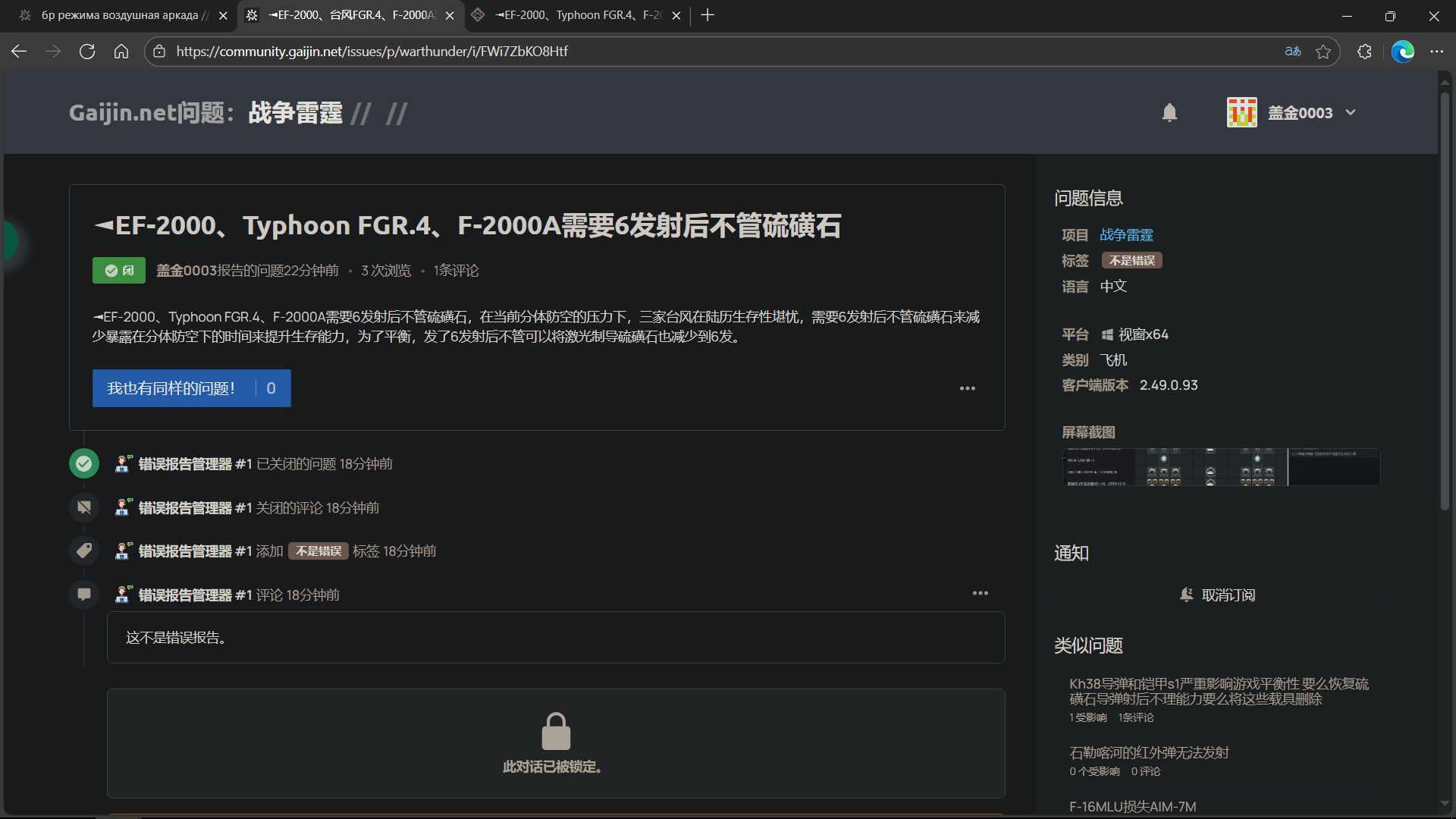This screenshot has height=819, width=1456.
Task: Click the browser reload icon
Action: click(x=87, y=52)
